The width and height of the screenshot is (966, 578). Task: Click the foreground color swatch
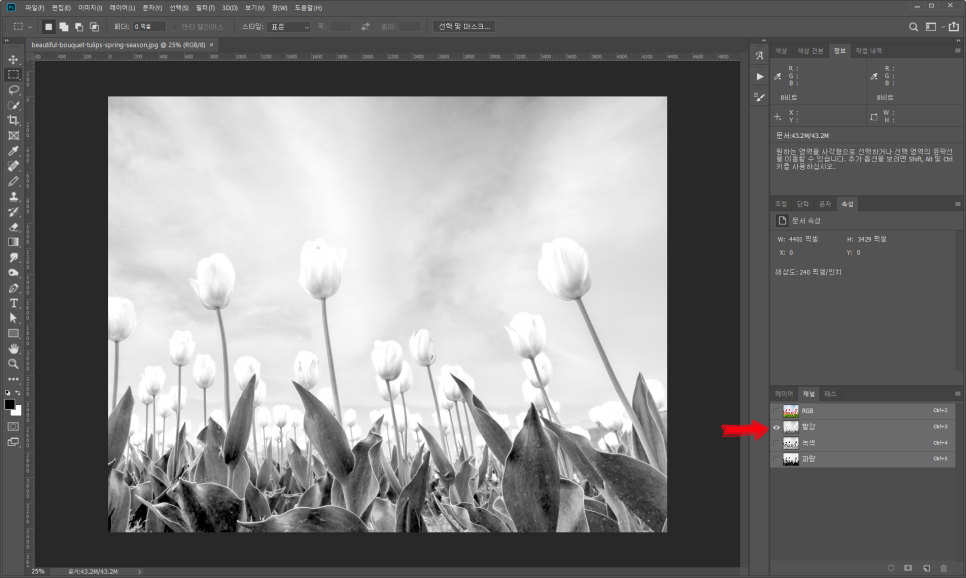click(11, 405)
